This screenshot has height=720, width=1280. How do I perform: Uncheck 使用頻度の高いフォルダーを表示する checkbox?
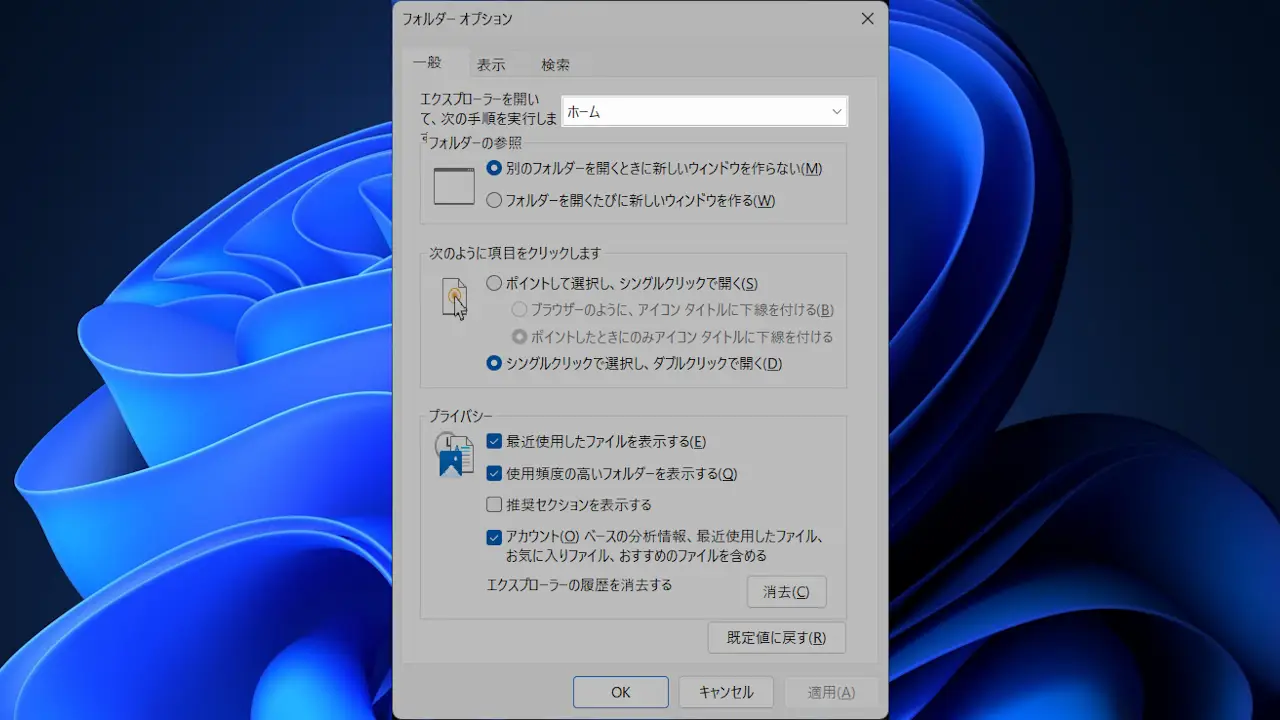pyautogui.click(x=494, y=474)
